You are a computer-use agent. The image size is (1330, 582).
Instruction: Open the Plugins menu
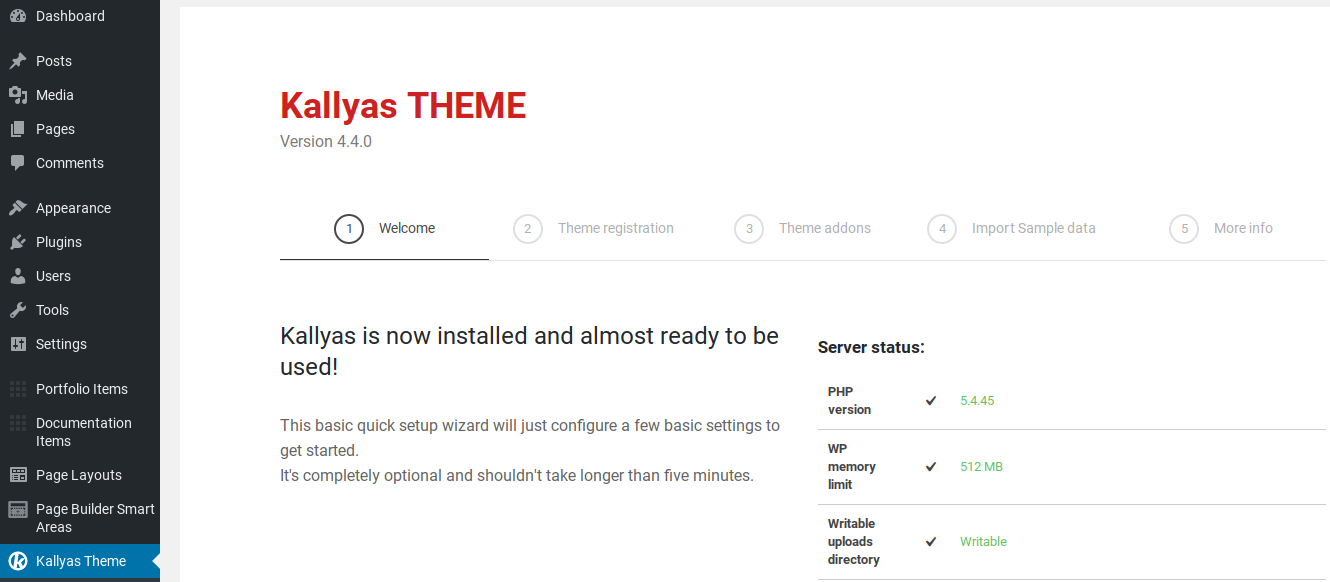(x=80, y=242)
